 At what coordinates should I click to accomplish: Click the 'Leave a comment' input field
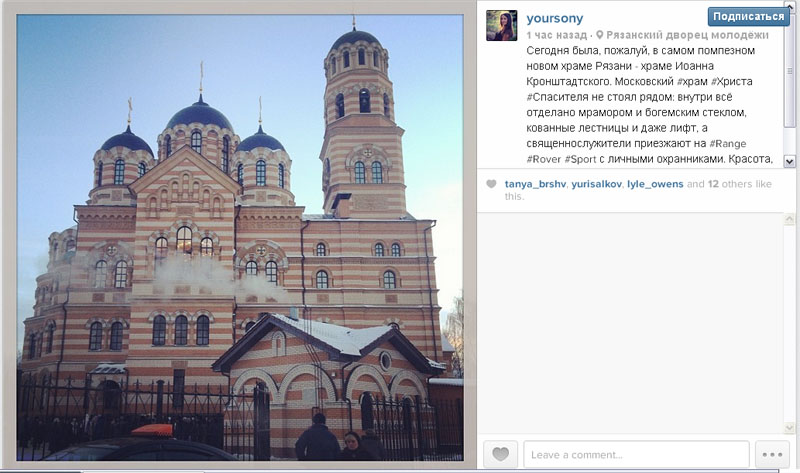pos(636,454)
